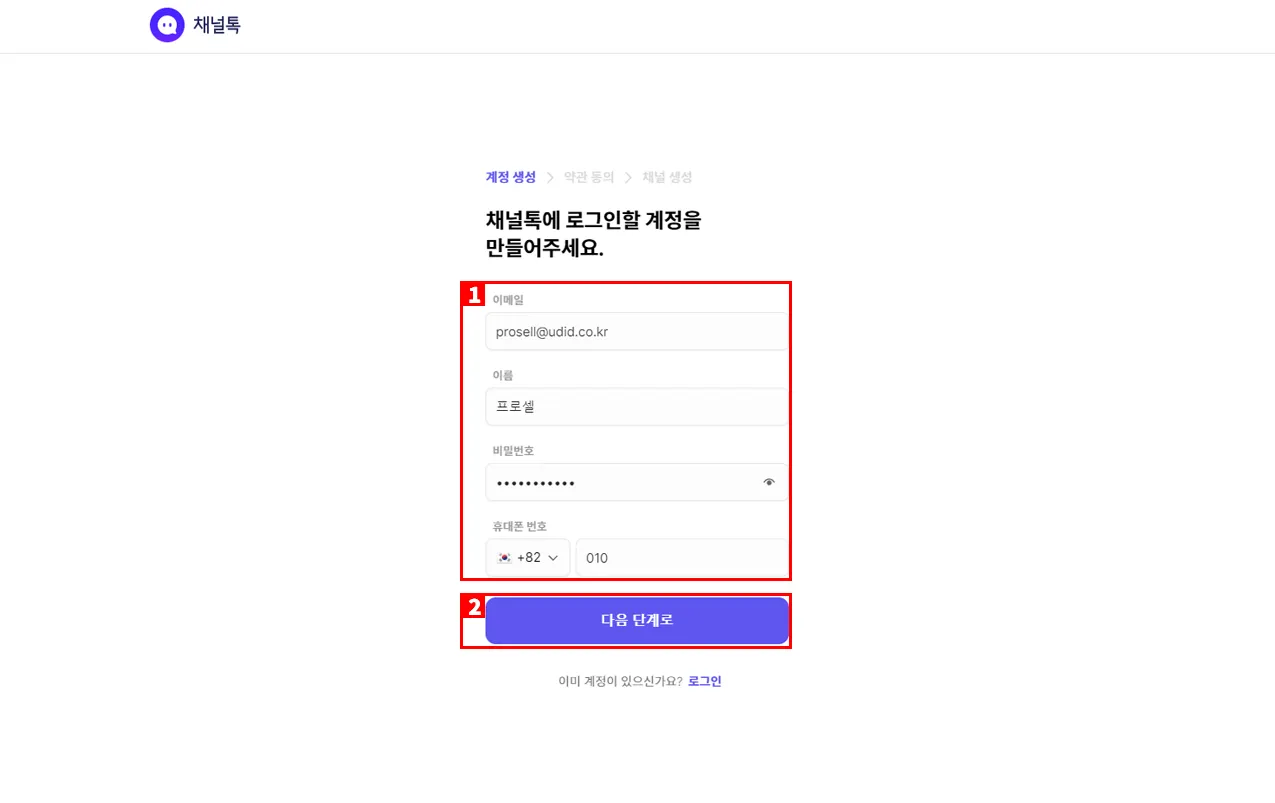1275x803 pixels.
Task: Click the red number 1 annotation badge
Action: pos(474,295)
